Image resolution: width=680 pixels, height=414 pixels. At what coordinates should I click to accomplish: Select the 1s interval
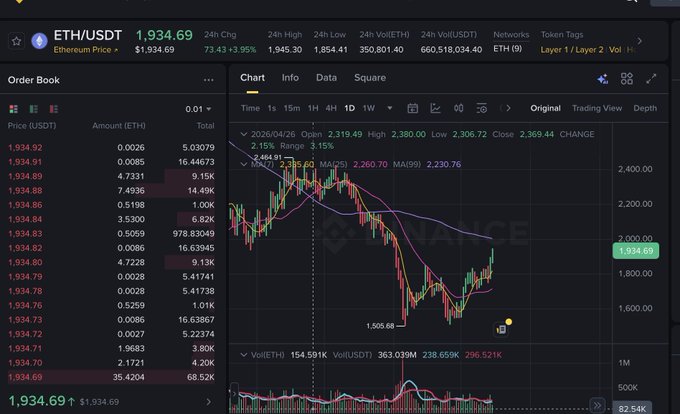point(271,108)
